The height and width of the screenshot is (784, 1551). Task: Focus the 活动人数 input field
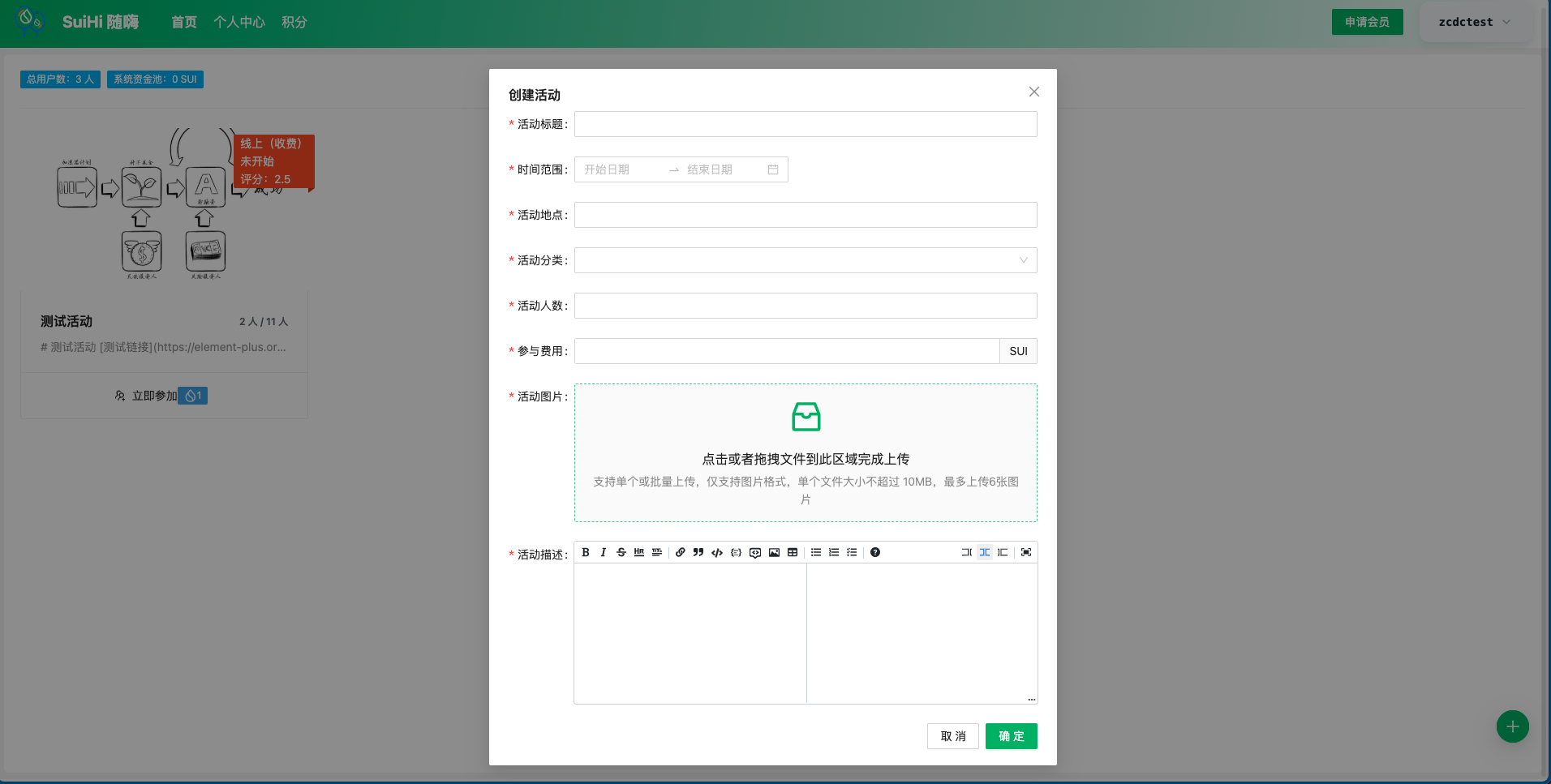tap(806, 306)
